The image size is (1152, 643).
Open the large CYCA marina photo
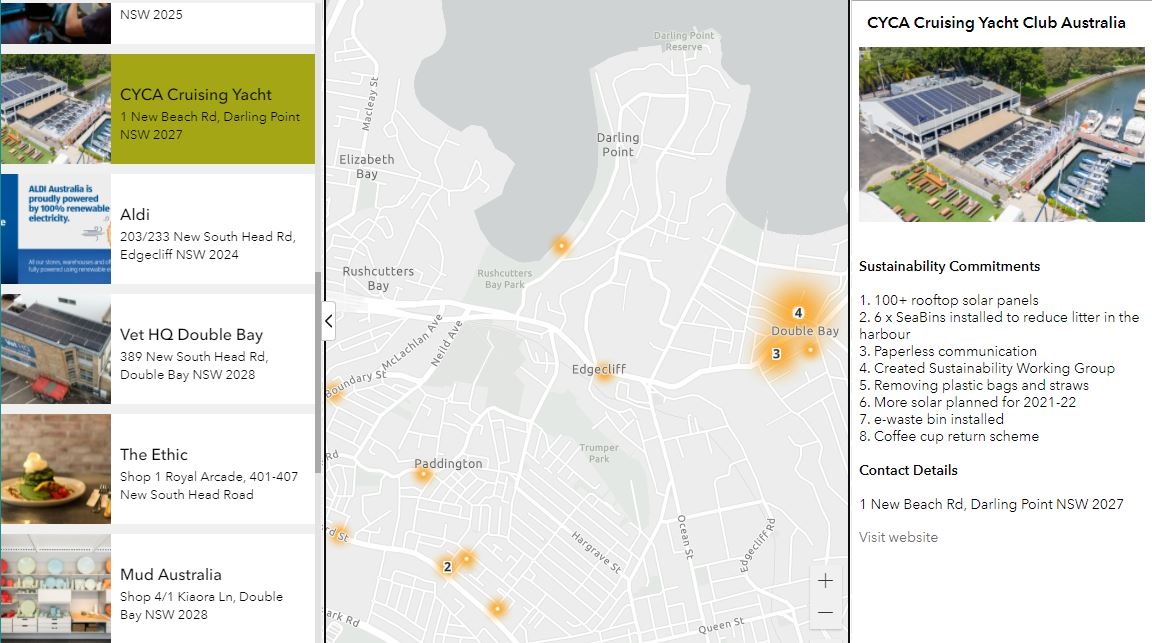(x=1001, y=134)
